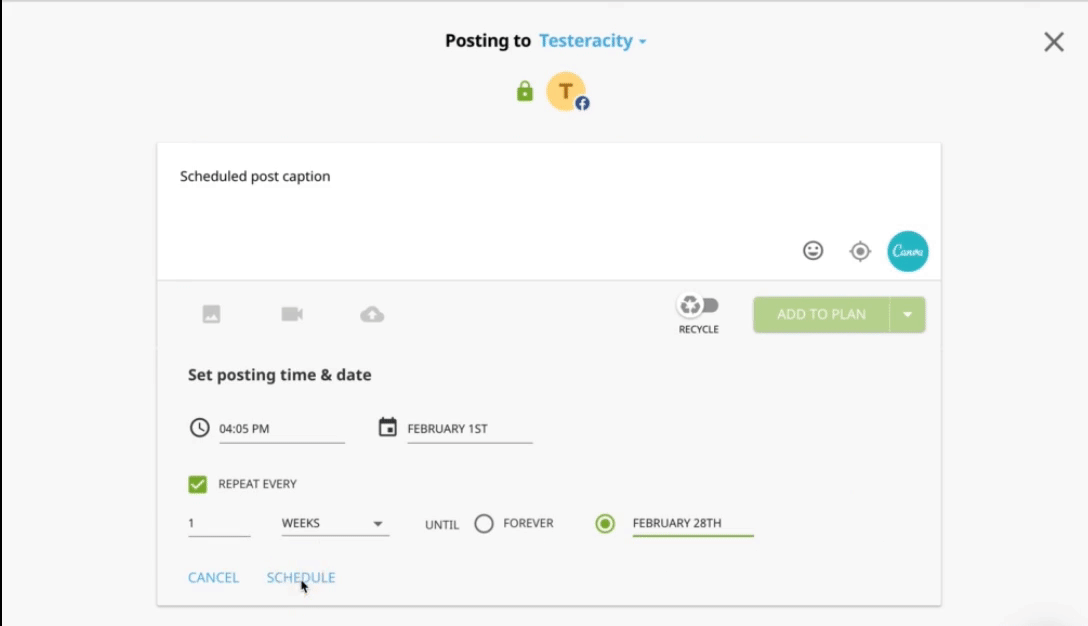Click the Testeracity profile avatar
Image resolution: width=1088 pixels, height=626 pixels.
(566, 92)
